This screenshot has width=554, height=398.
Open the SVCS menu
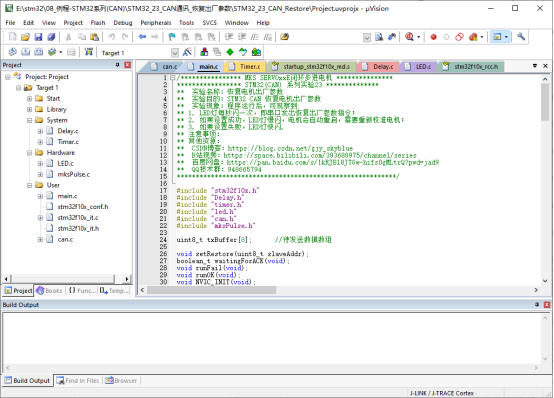210,23
